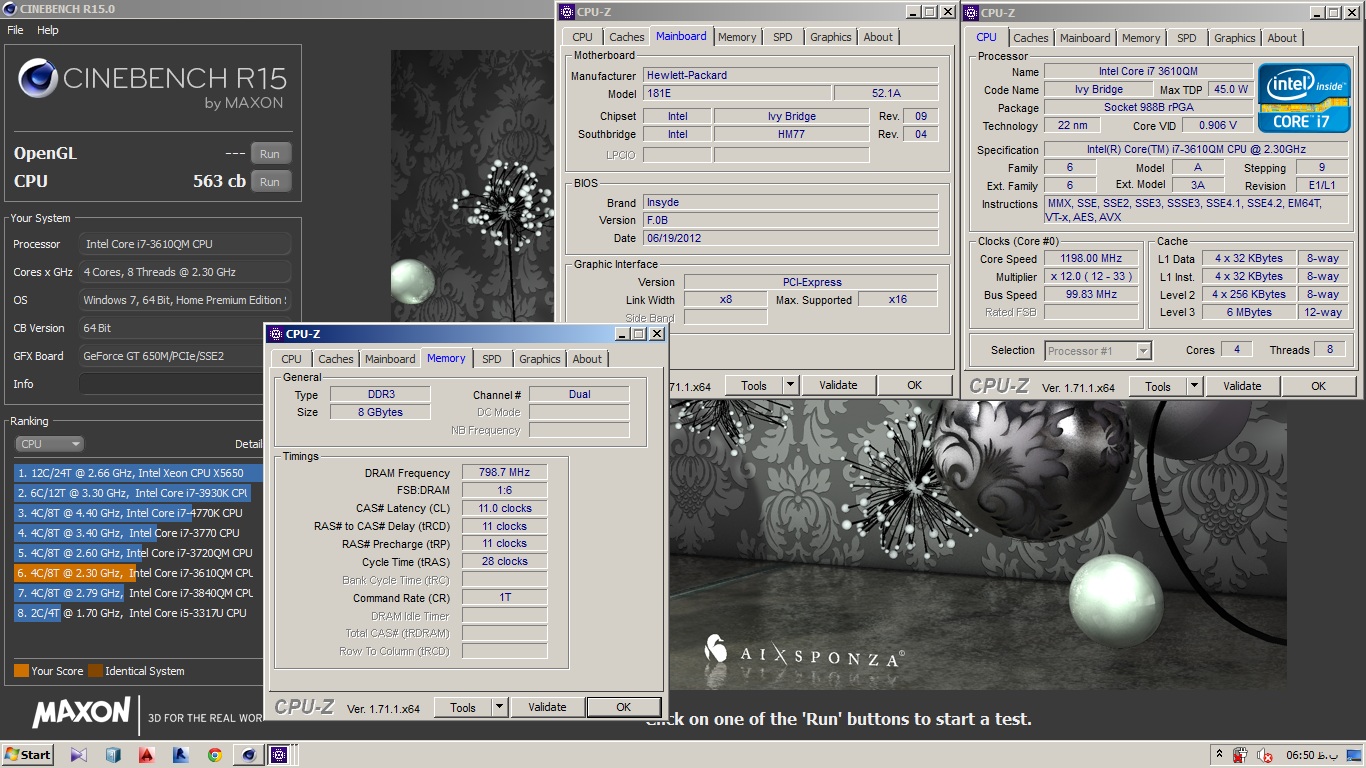Viewport: 1366px width, 768px height.
Task: Open Caches tab in Mainboard window
Action: 627,37
